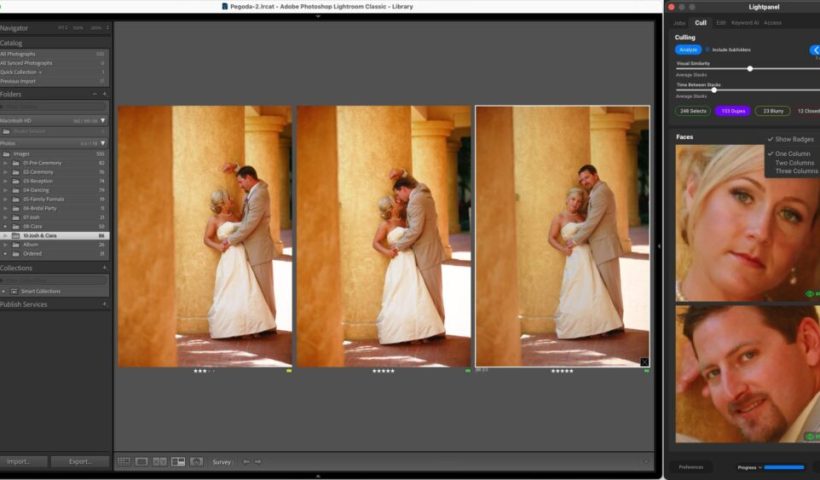820x480 pixels.
Task: Collapse the Macintosh HD volume
Action: (102, 120)
